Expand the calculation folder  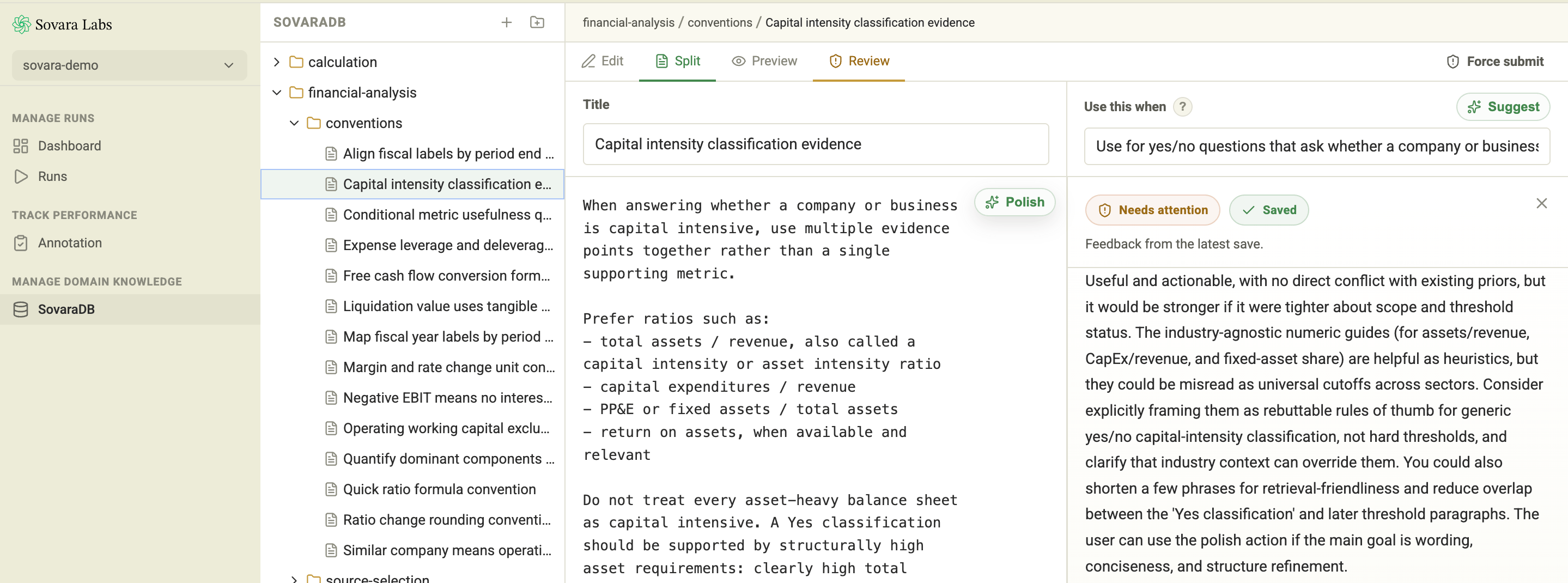click(276, 62)
